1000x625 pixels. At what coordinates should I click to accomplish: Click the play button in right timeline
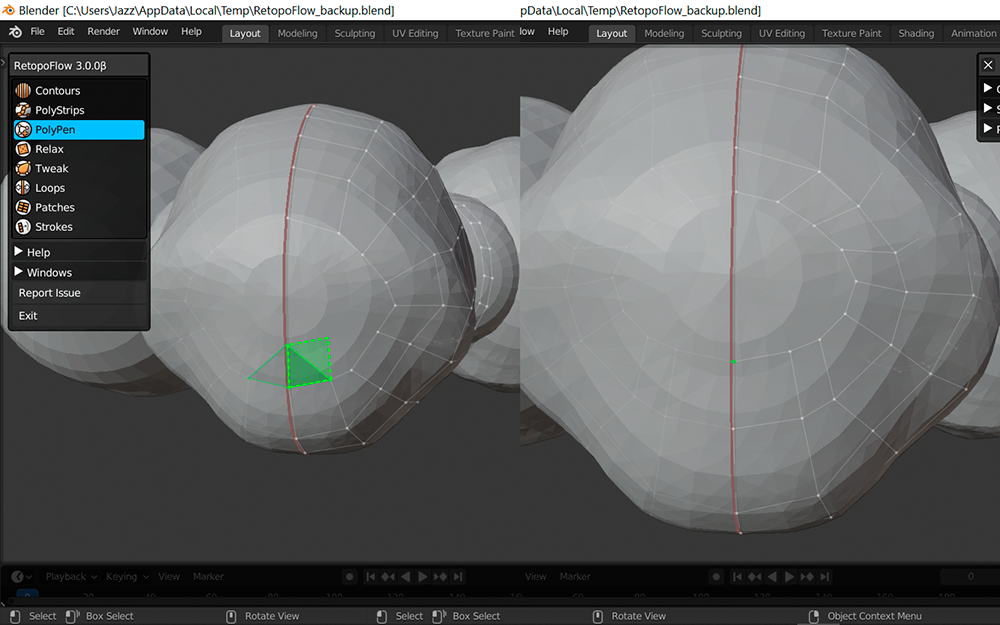point(789,577)
